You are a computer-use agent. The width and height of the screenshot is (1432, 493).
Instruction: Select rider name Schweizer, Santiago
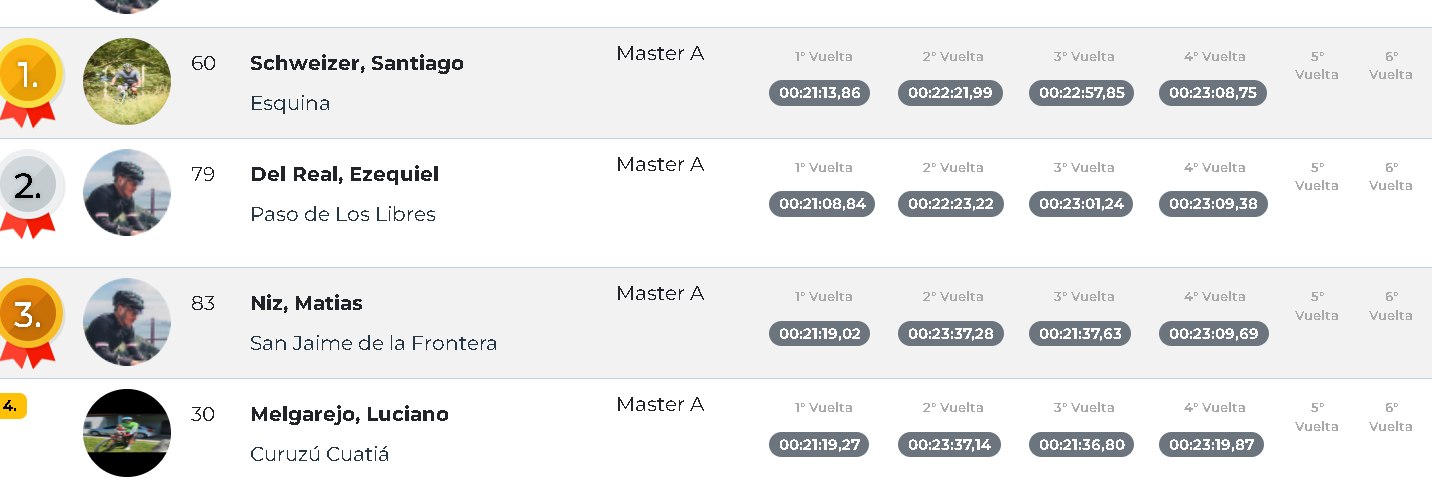coord(357,63)
